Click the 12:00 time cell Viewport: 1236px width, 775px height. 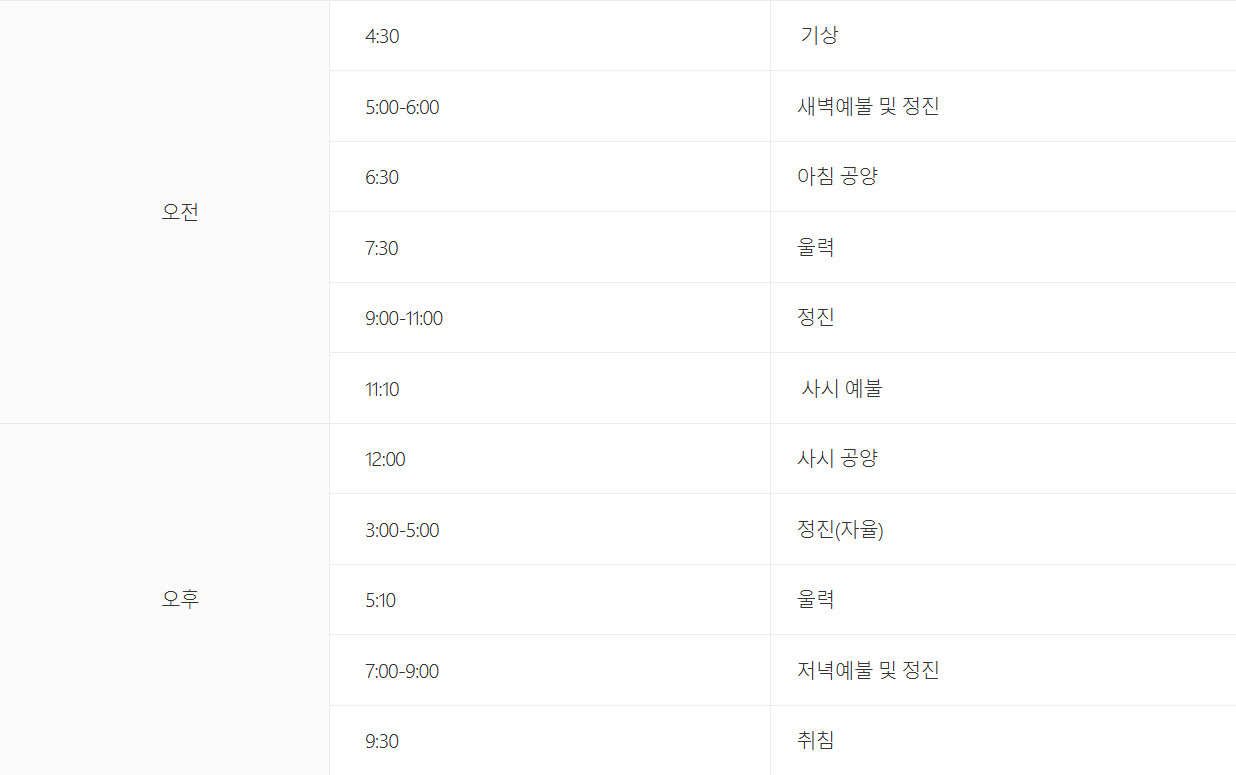pyautogui.click(x=385, y=459)
